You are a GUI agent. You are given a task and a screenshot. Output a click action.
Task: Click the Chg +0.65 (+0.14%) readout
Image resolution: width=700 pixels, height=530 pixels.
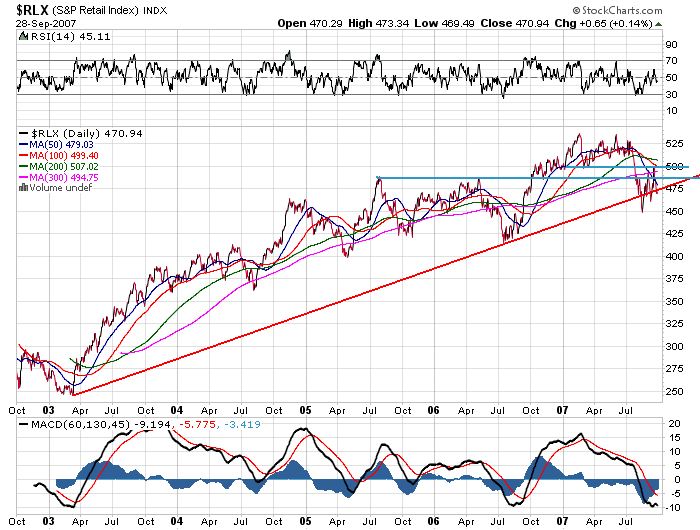tap(603, 23)
